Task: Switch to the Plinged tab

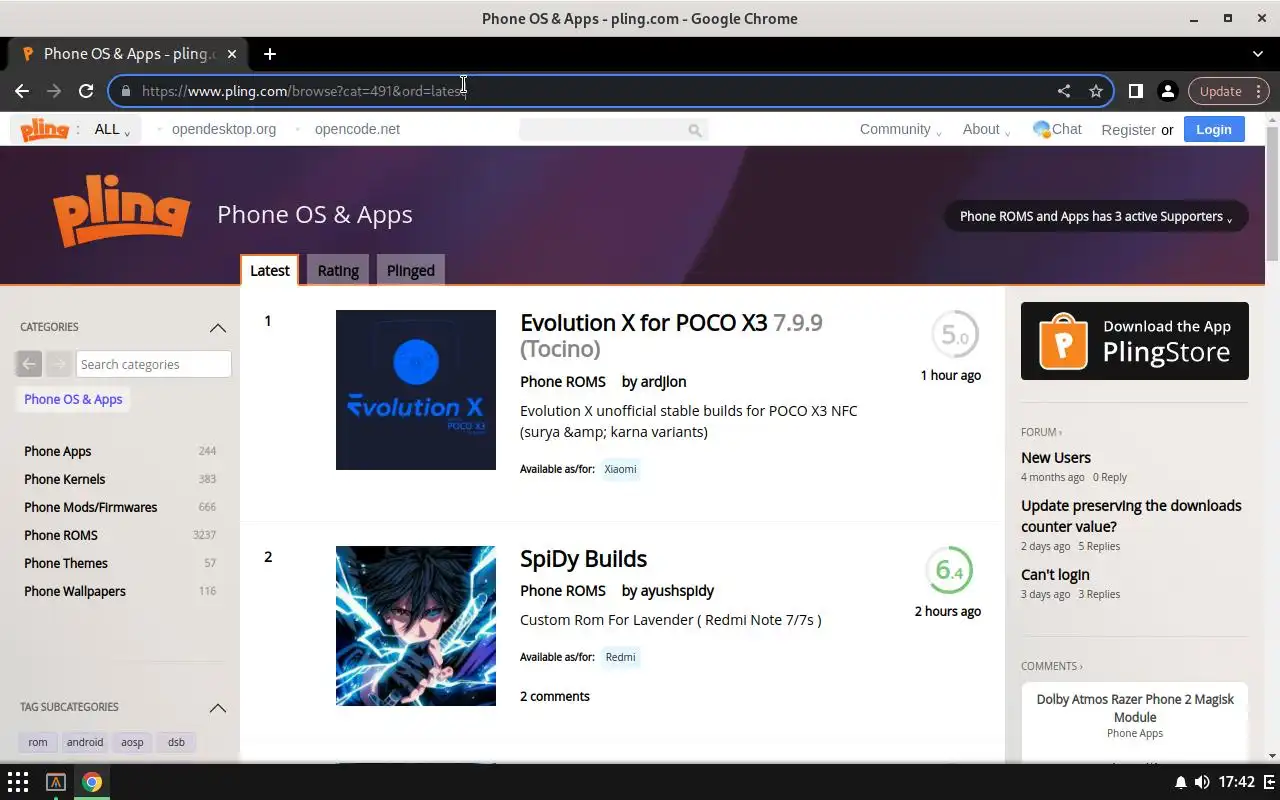Action: click(x=411, y=270)
